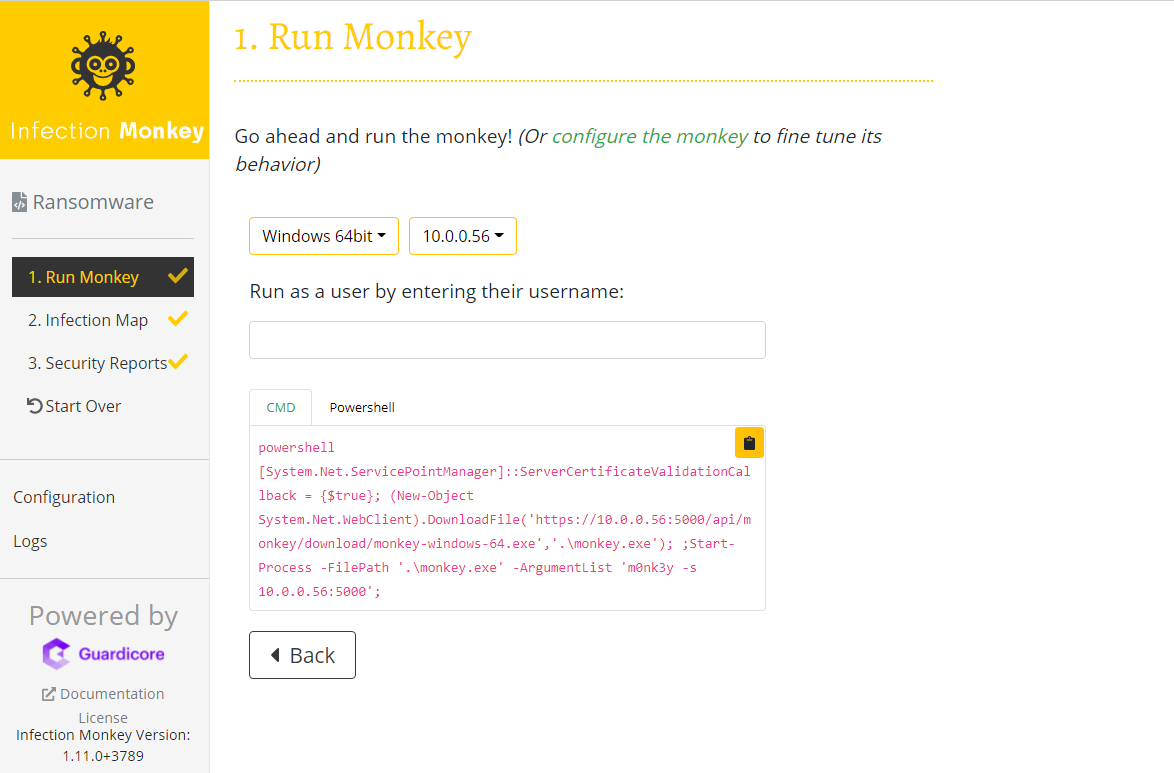1174x773 pixels.
Task: Switch to the Powershell tab
Action: pos(362,407)
